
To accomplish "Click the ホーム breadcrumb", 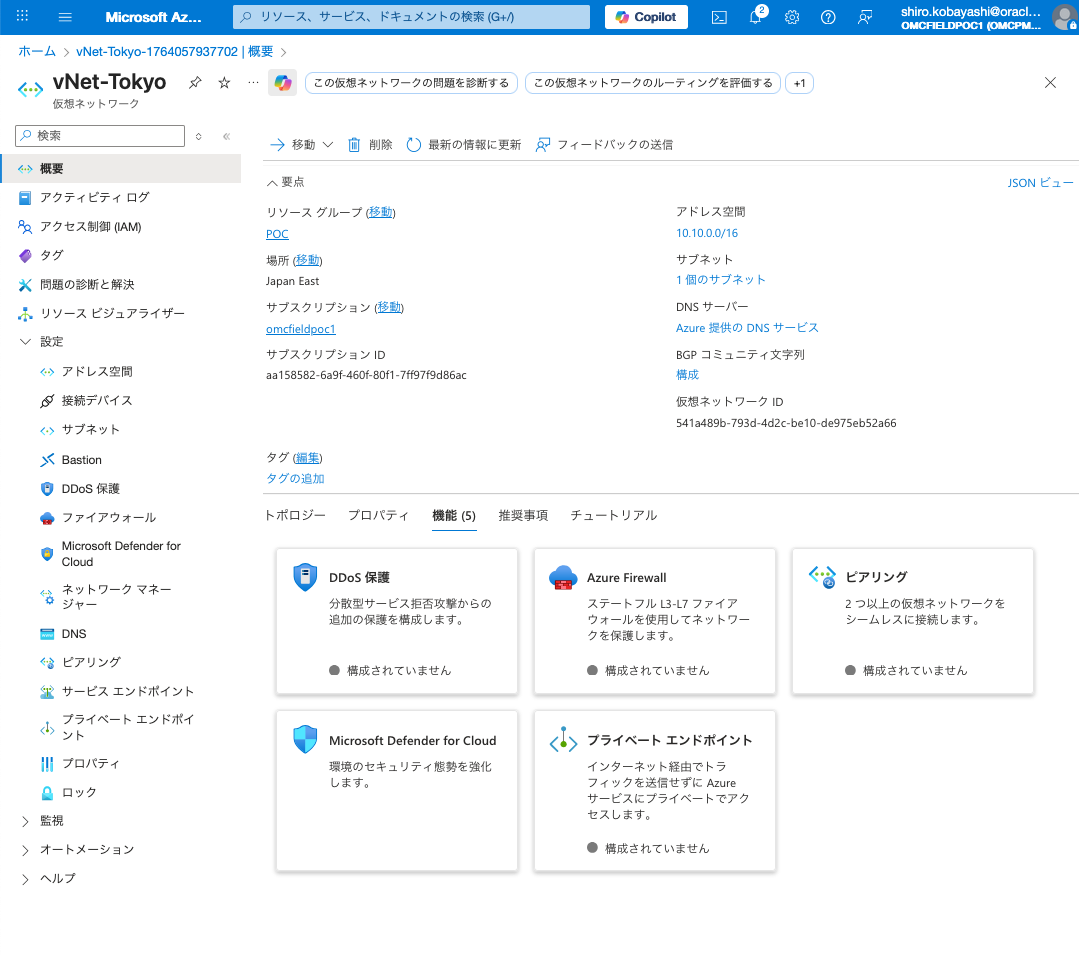I will pos(37,52).
